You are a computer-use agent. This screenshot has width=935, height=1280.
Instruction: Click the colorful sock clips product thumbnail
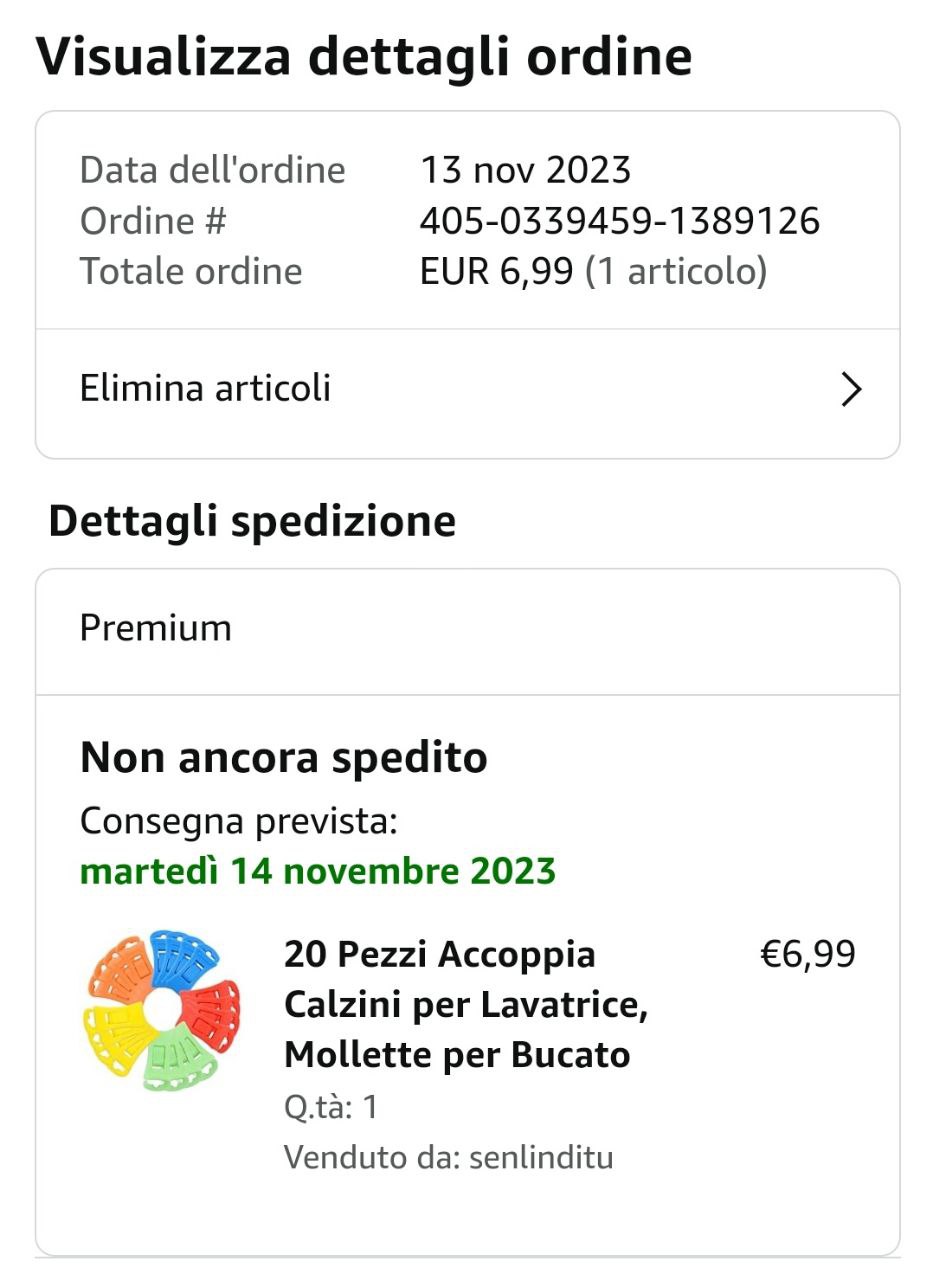click(161, 1010)
